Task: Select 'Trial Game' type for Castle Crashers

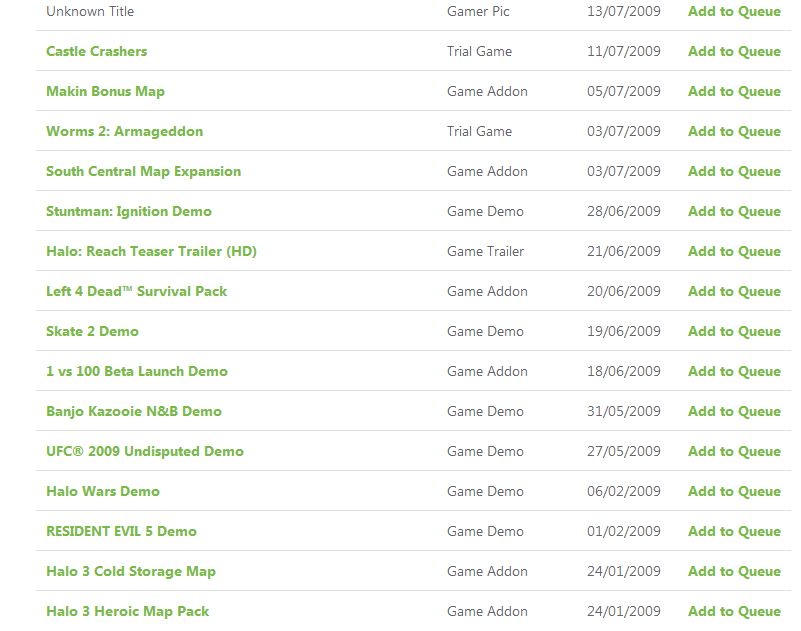Action: (x=479, y=51)
